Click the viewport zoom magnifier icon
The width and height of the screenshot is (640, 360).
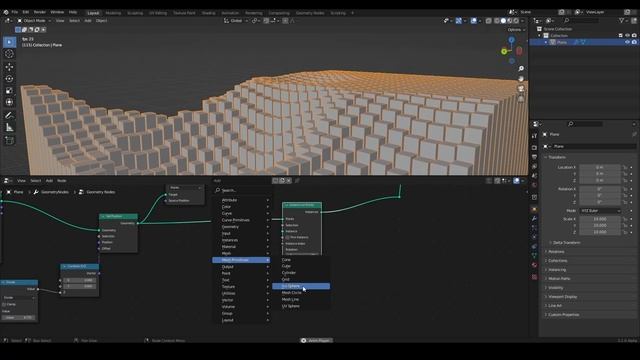click(521, 69)
